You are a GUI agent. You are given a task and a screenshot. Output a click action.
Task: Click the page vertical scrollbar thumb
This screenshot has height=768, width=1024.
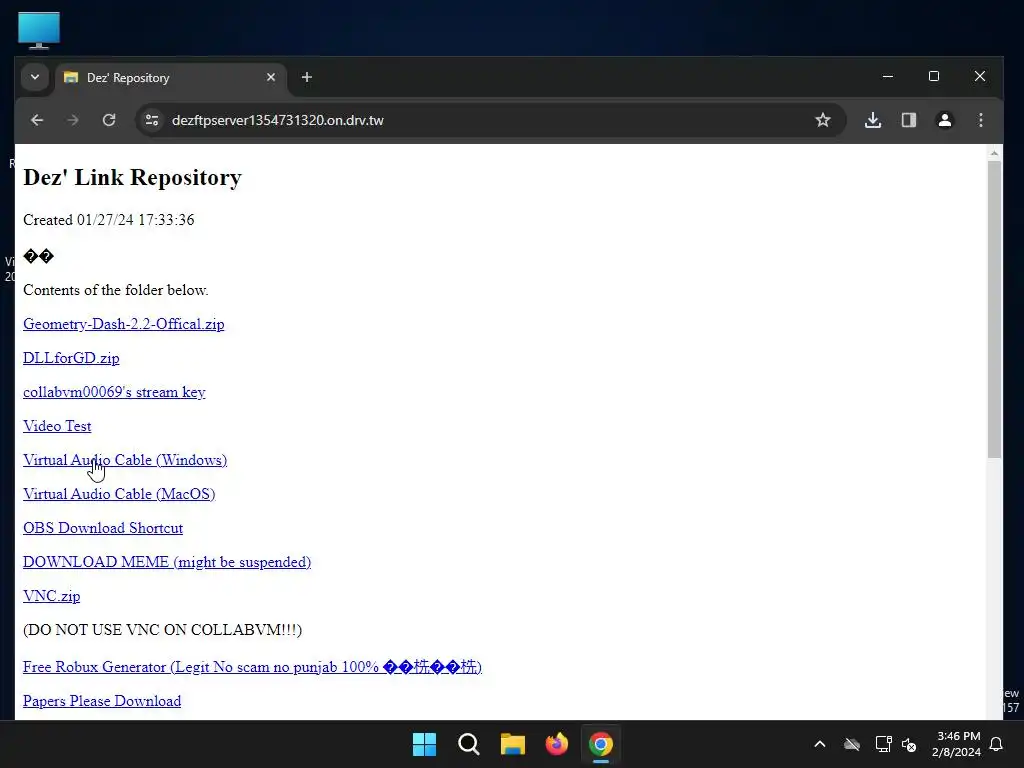tap(994, 308)
